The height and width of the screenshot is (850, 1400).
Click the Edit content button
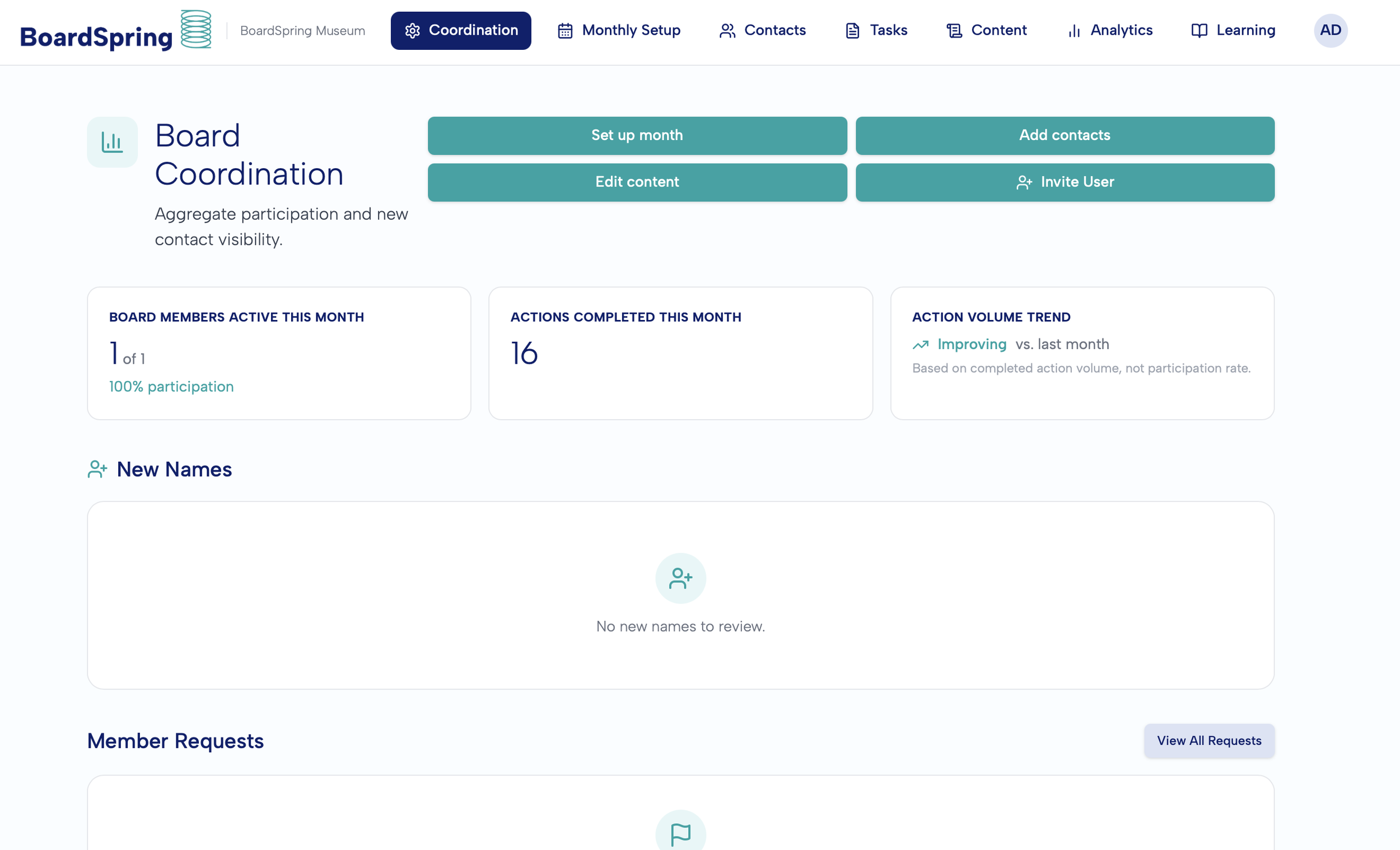(637, 183)
